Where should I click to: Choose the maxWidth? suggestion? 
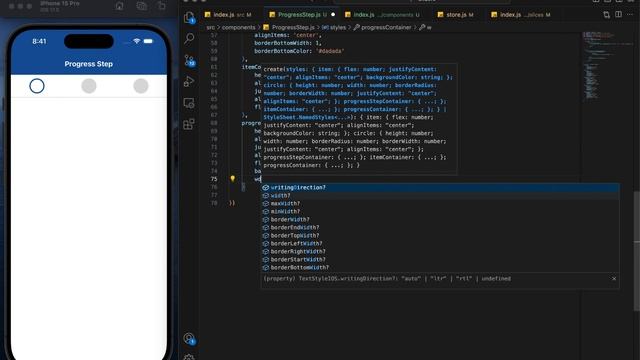pyautogui.click(x=440, y=203)
